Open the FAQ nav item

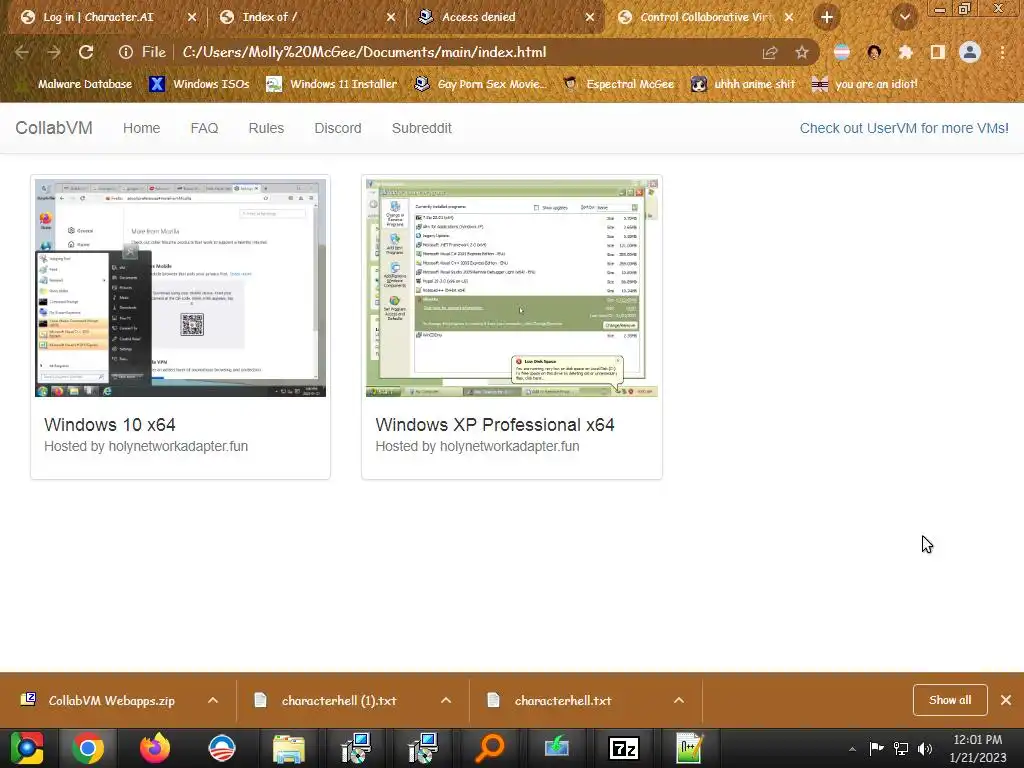click(x=204, y=128)
